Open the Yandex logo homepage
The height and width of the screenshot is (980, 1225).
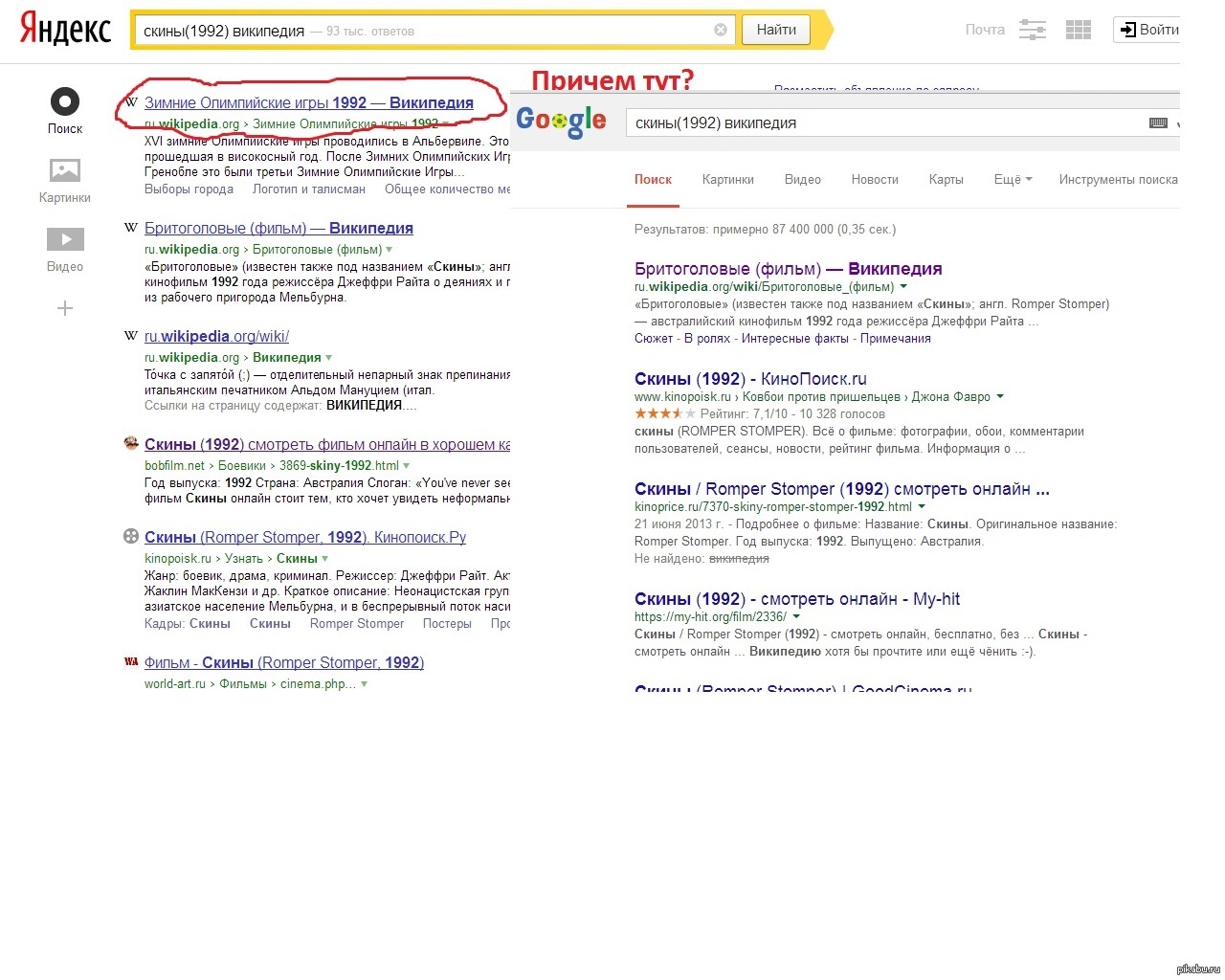click(65, 29)
